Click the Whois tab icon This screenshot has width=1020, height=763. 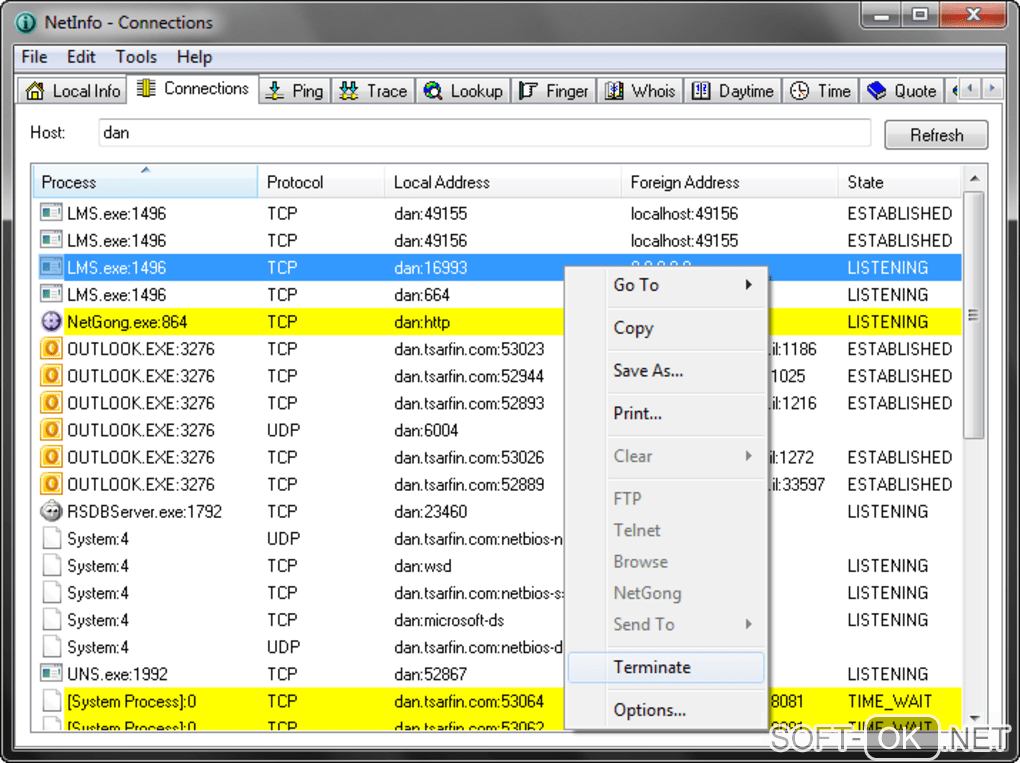tap(613, 91)
